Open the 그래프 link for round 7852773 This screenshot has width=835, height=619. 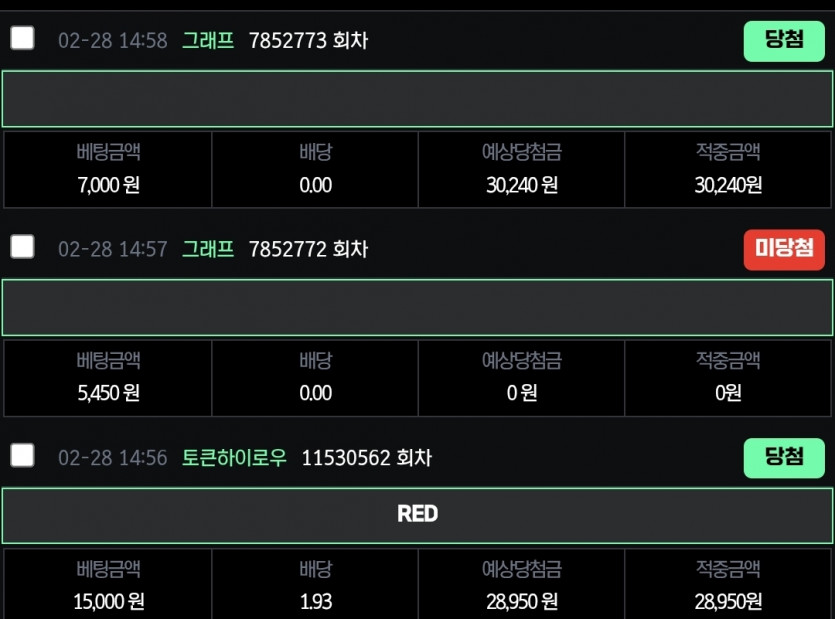[x=208, y=40]
